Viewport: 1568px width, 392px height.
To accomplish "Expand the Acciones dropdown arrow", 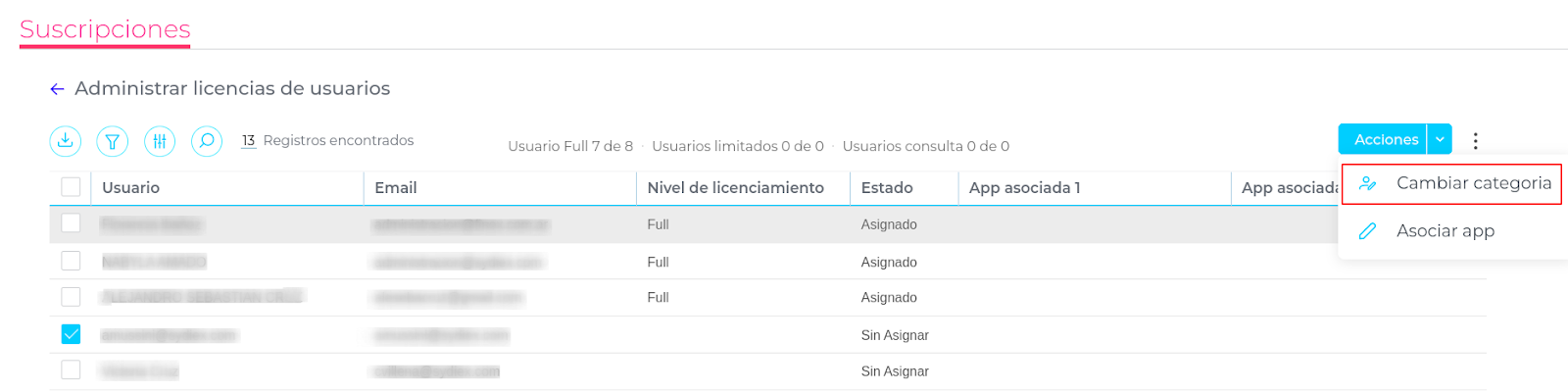I will [1440, 139].
